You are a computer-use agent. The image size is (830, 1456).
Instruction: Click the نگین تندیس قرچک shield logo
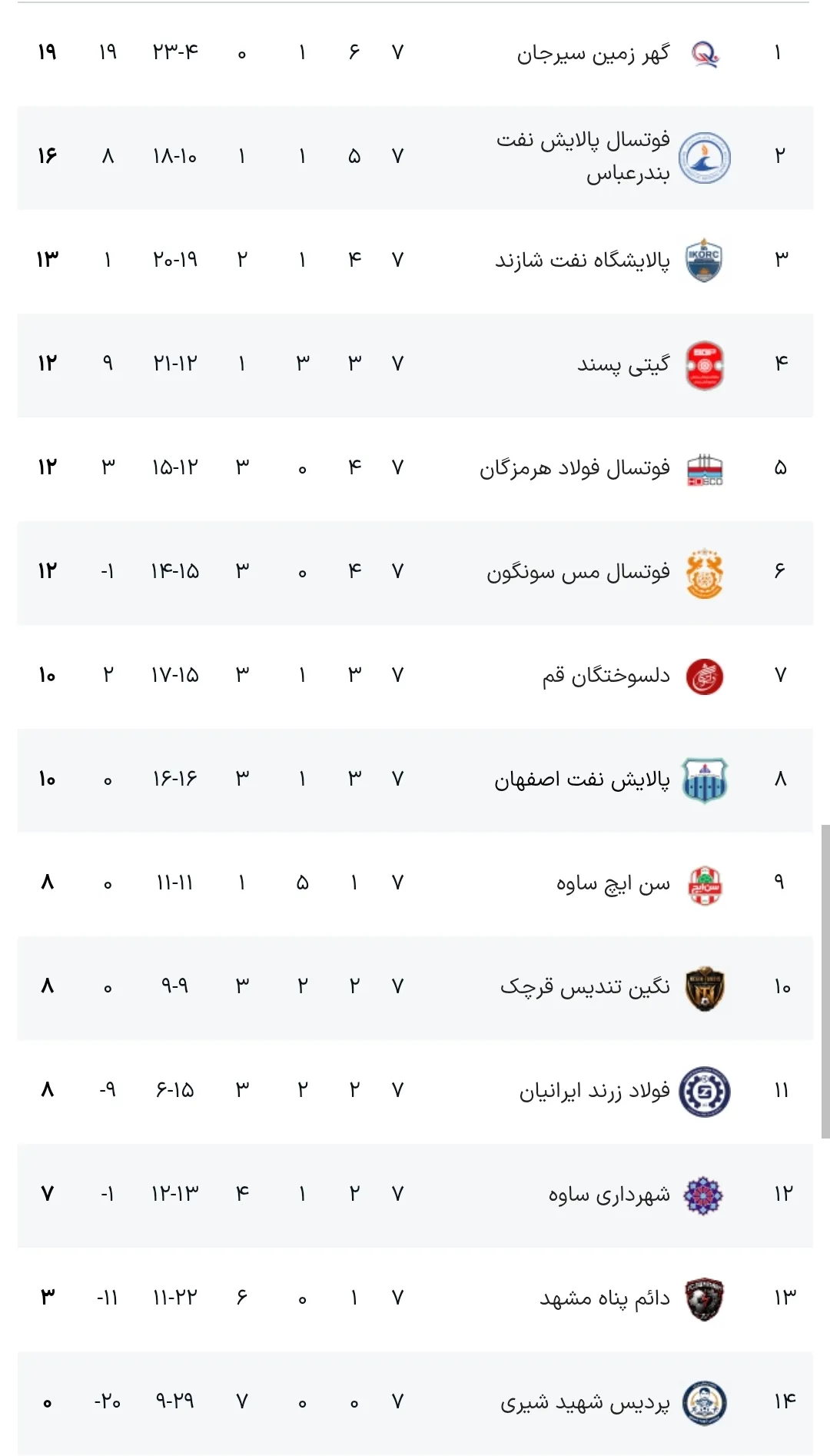tap(705, 989)
